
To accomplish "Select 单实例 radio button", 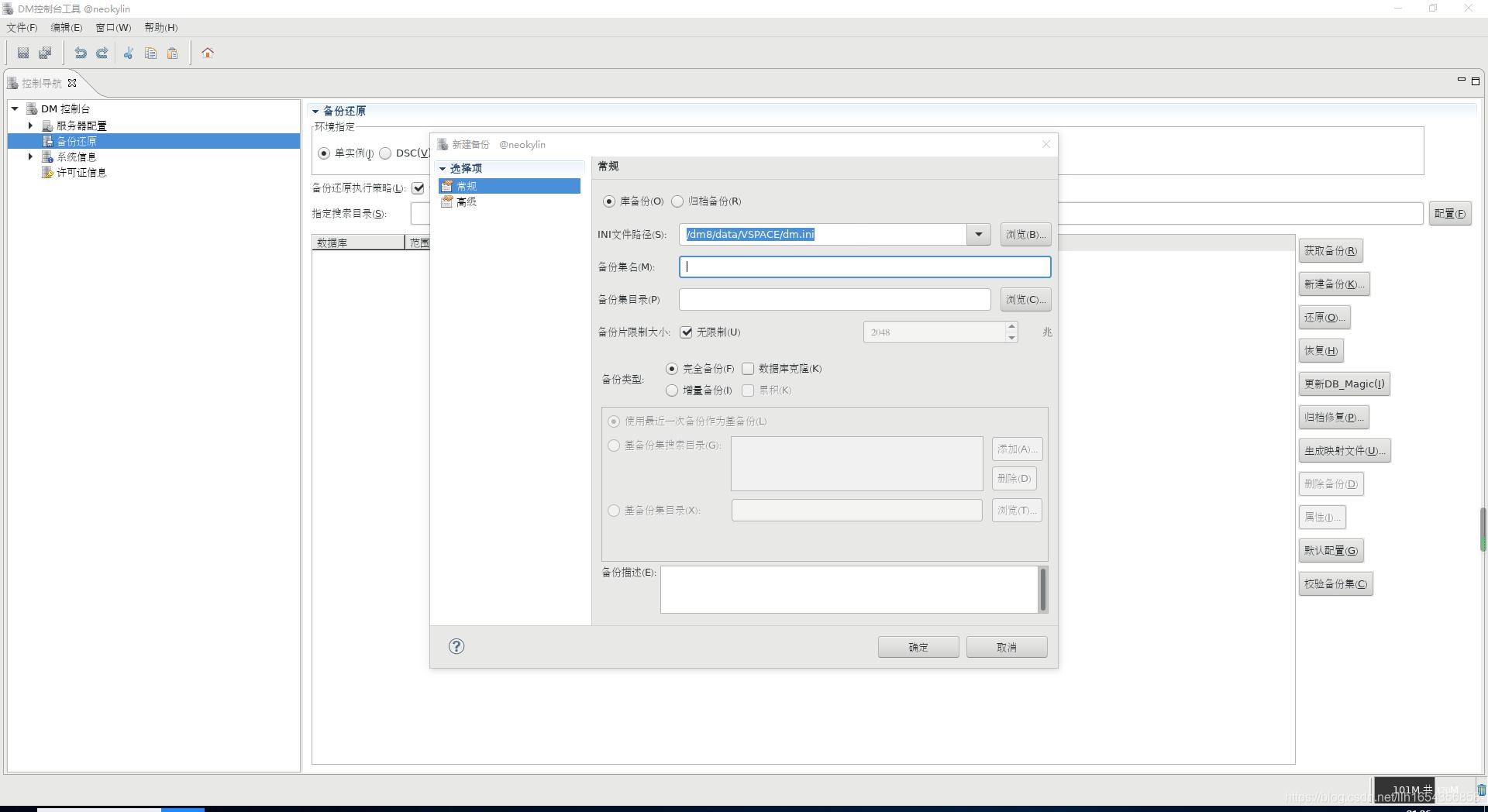I will point(324,153).
